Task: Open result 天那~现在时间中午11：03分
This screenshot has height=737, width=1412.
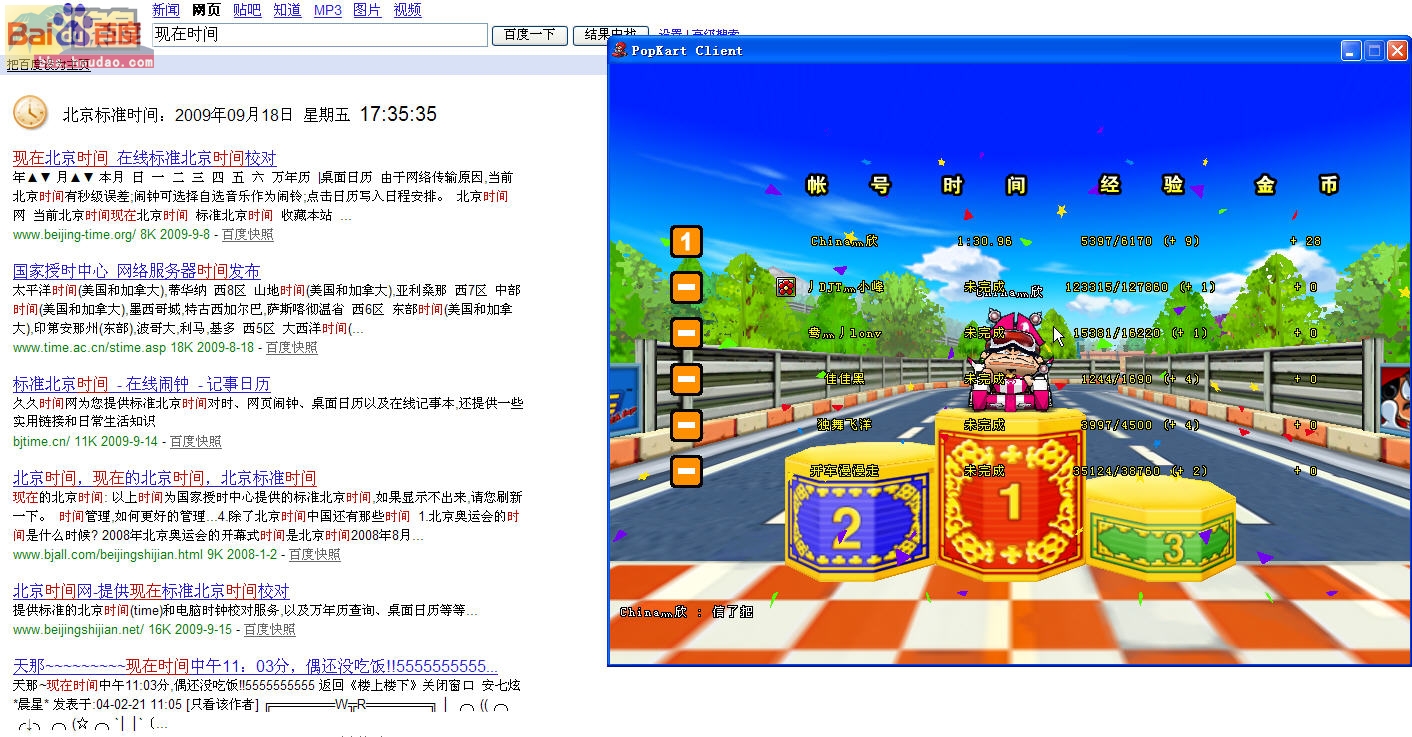Action: tap(255, 666)
